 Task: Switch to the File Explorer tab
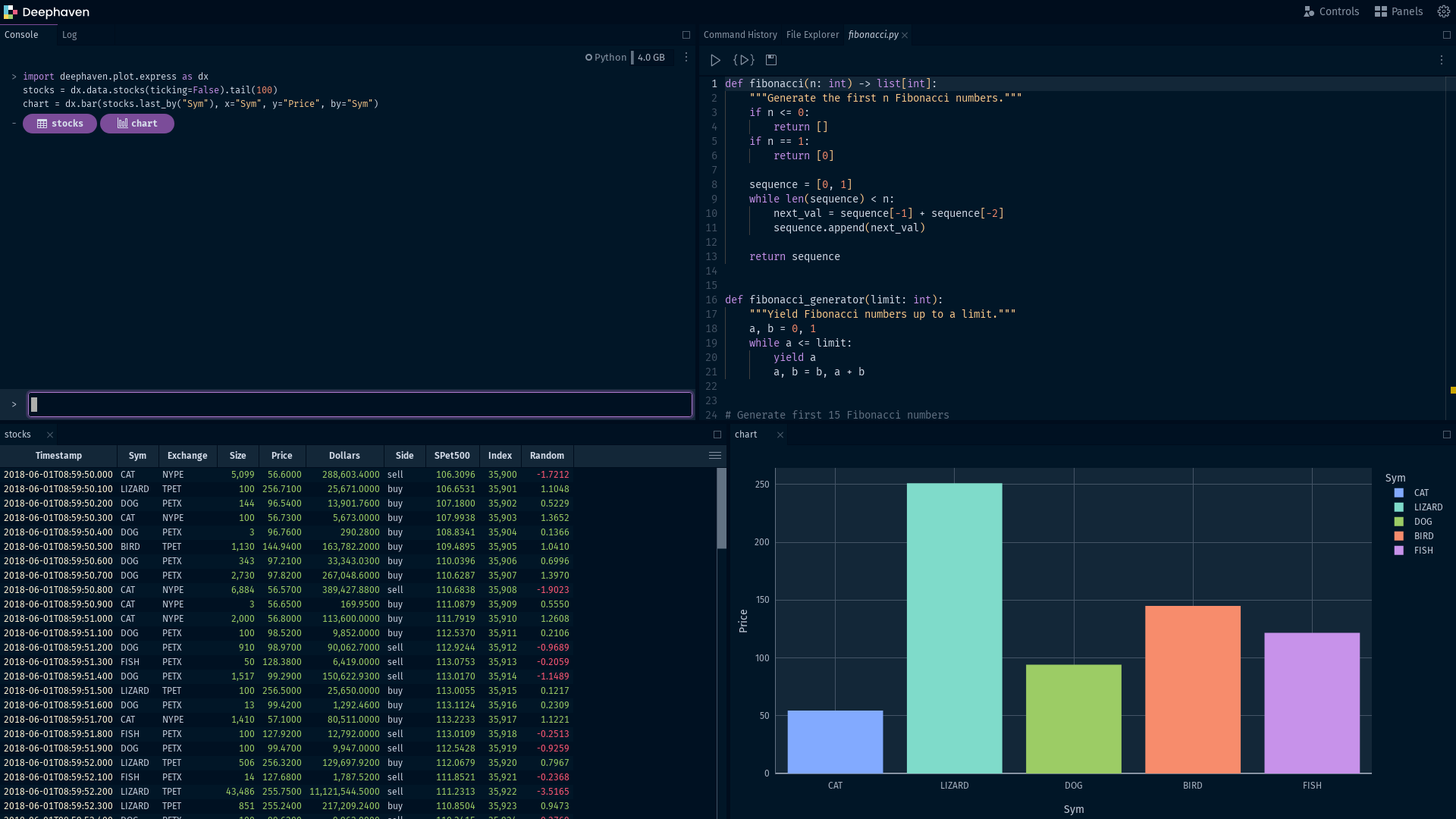(812, 35)
